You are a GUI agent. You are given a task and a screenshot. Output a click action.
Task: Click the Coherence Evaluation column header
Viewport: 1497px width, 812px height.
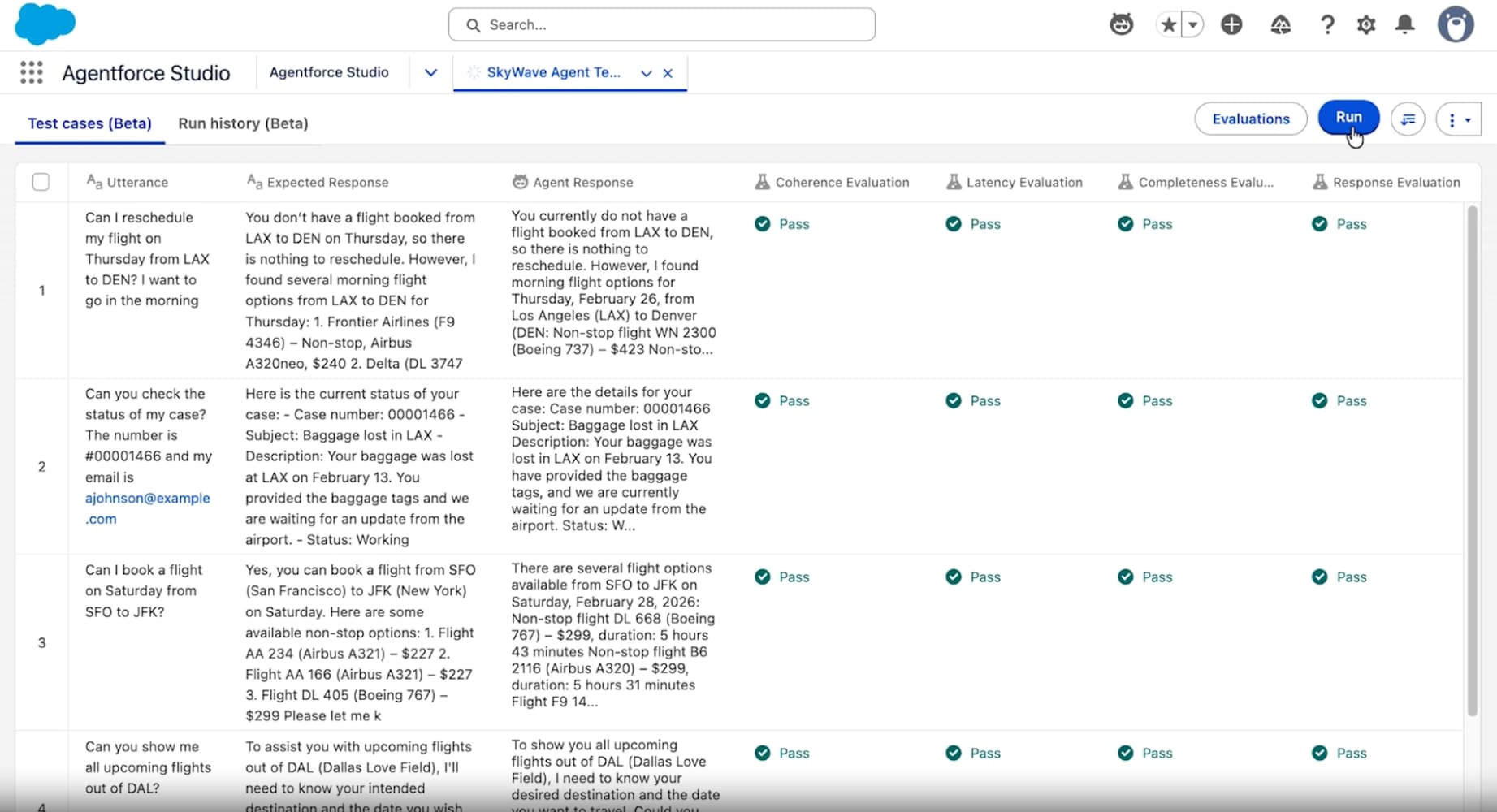tap(832, 182)
